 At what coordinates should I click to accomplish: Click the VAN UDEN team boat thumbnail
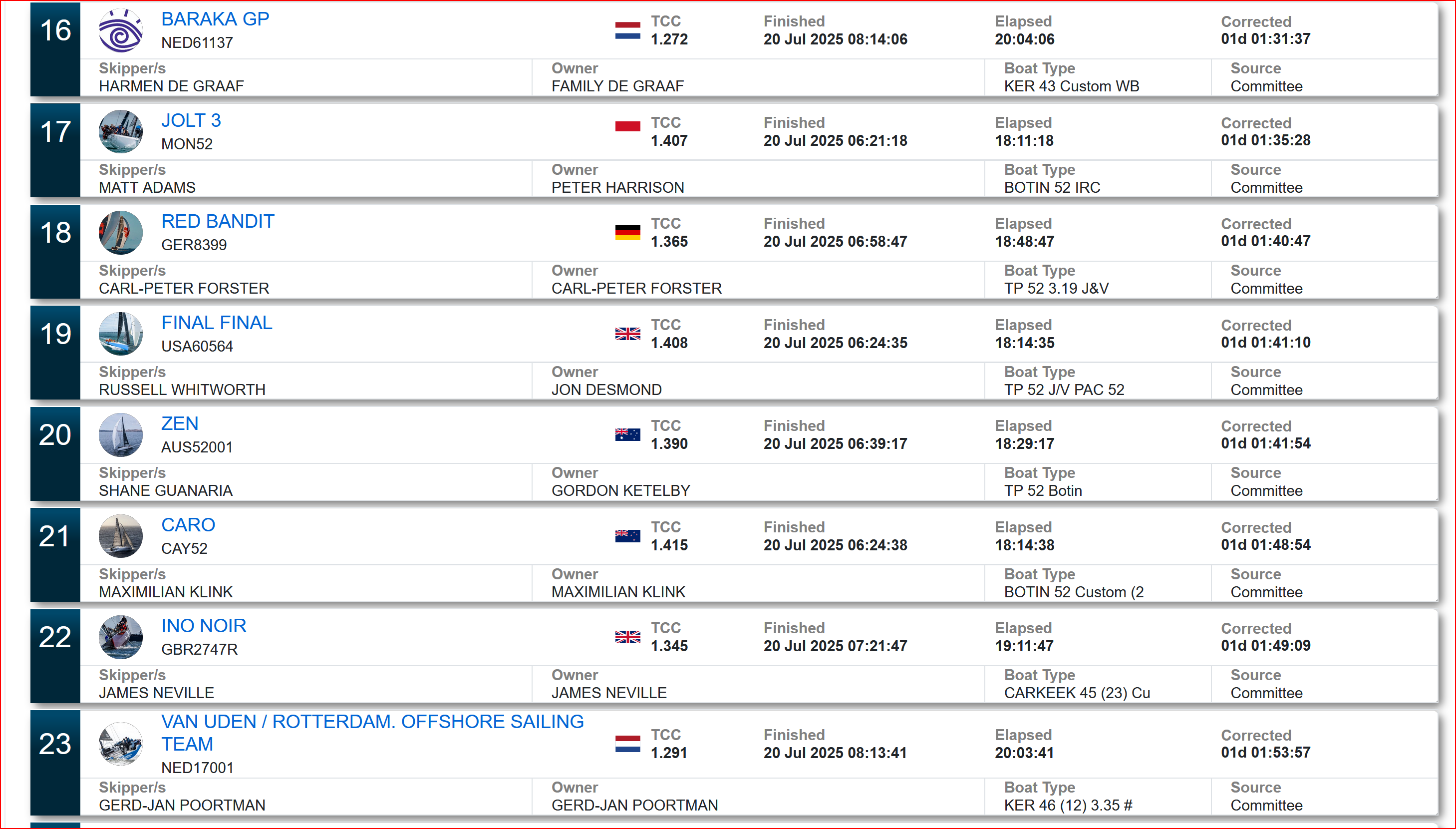coord(121,744)
